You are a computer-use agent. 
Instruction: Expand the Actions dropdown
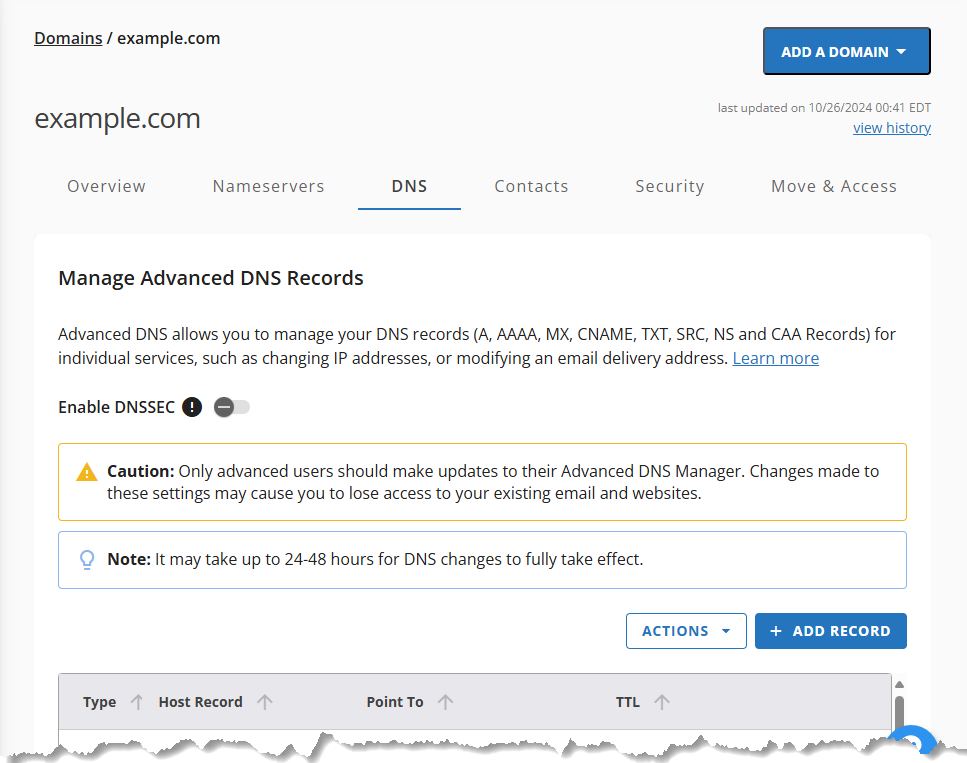click(x=686, y=631)
